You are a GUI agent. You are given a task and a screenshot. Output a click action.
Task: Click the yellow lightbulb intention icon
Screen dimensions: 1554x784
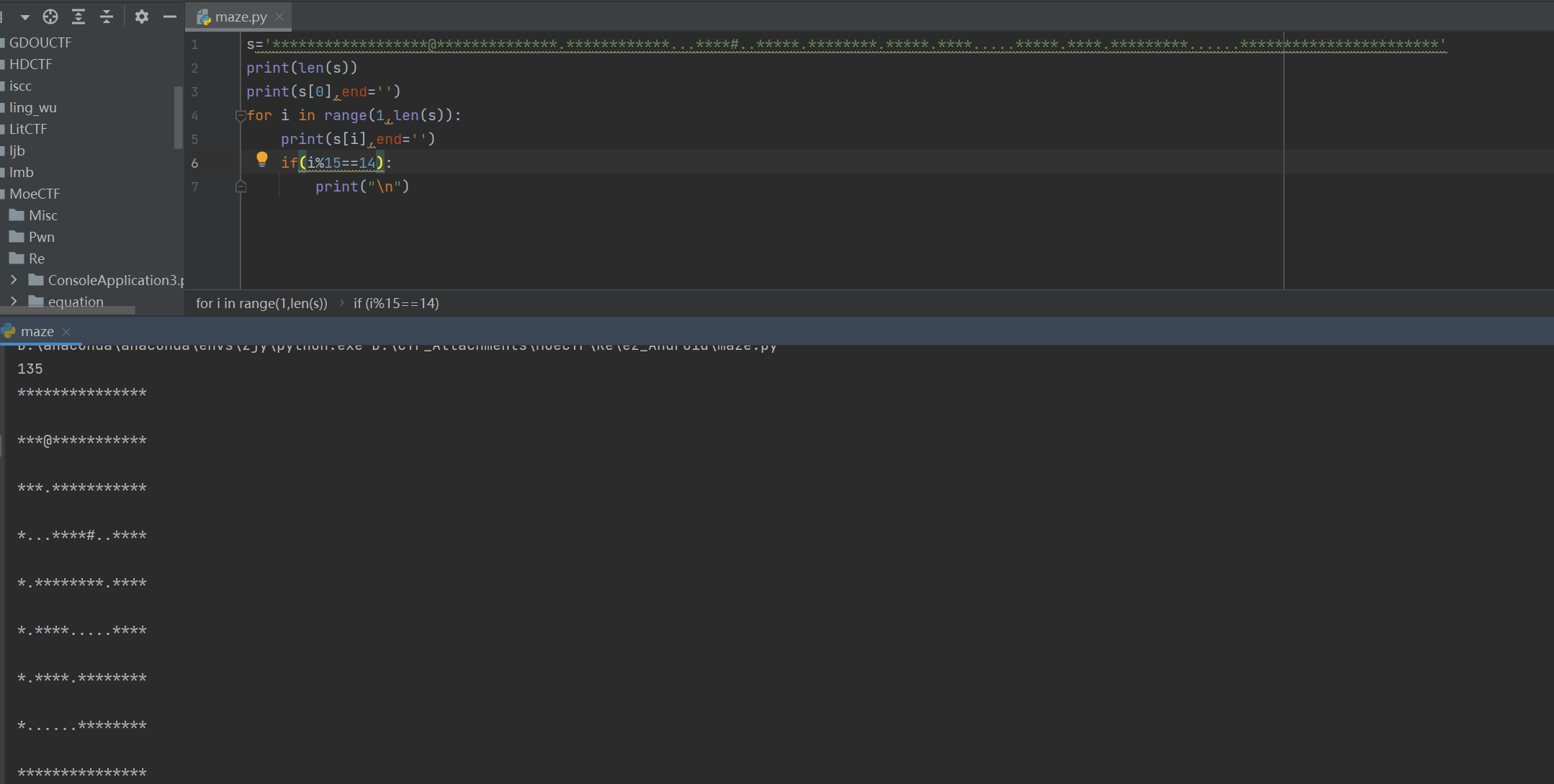(262, 159)
